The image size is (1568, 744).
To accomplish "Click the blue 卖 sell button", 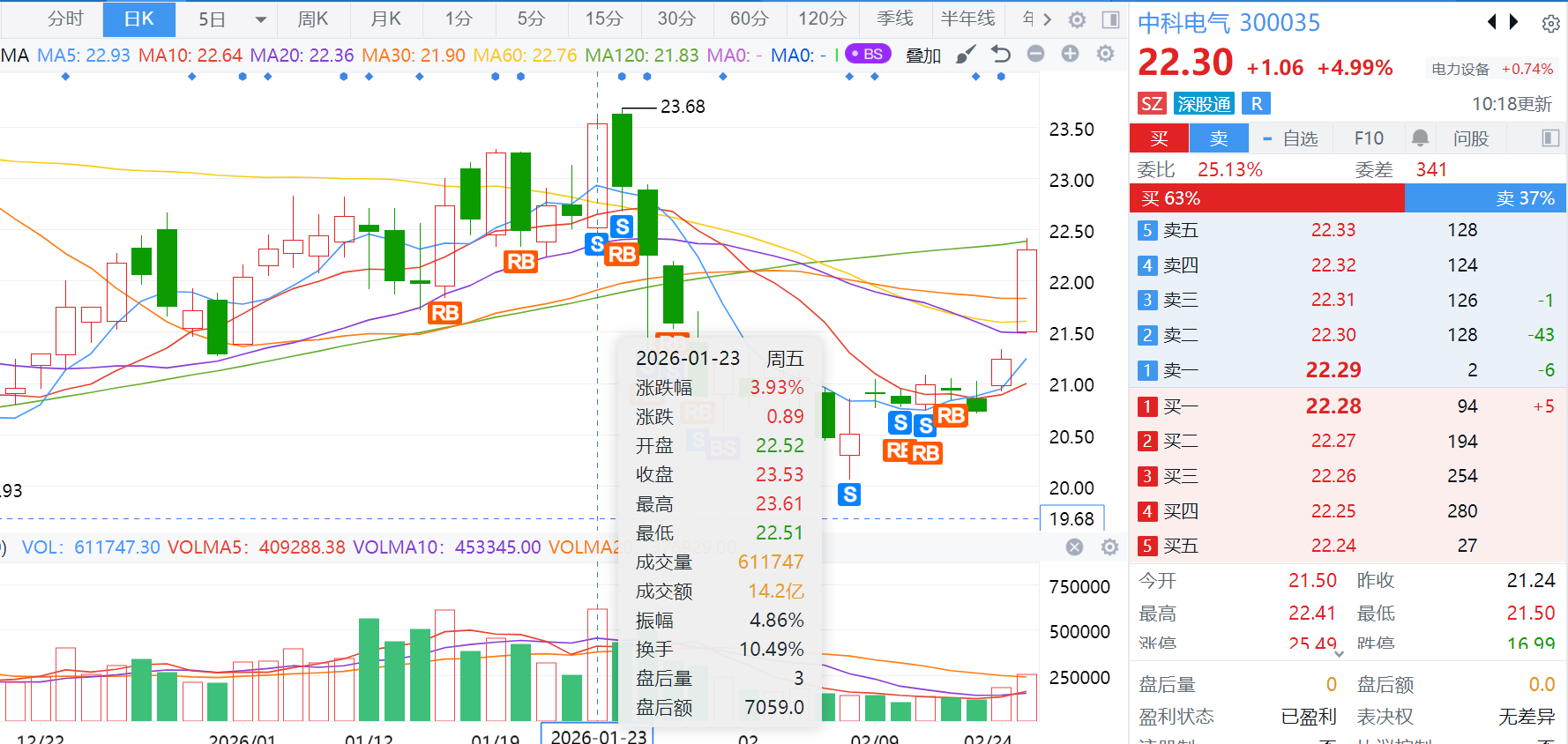I will 1219,138.
